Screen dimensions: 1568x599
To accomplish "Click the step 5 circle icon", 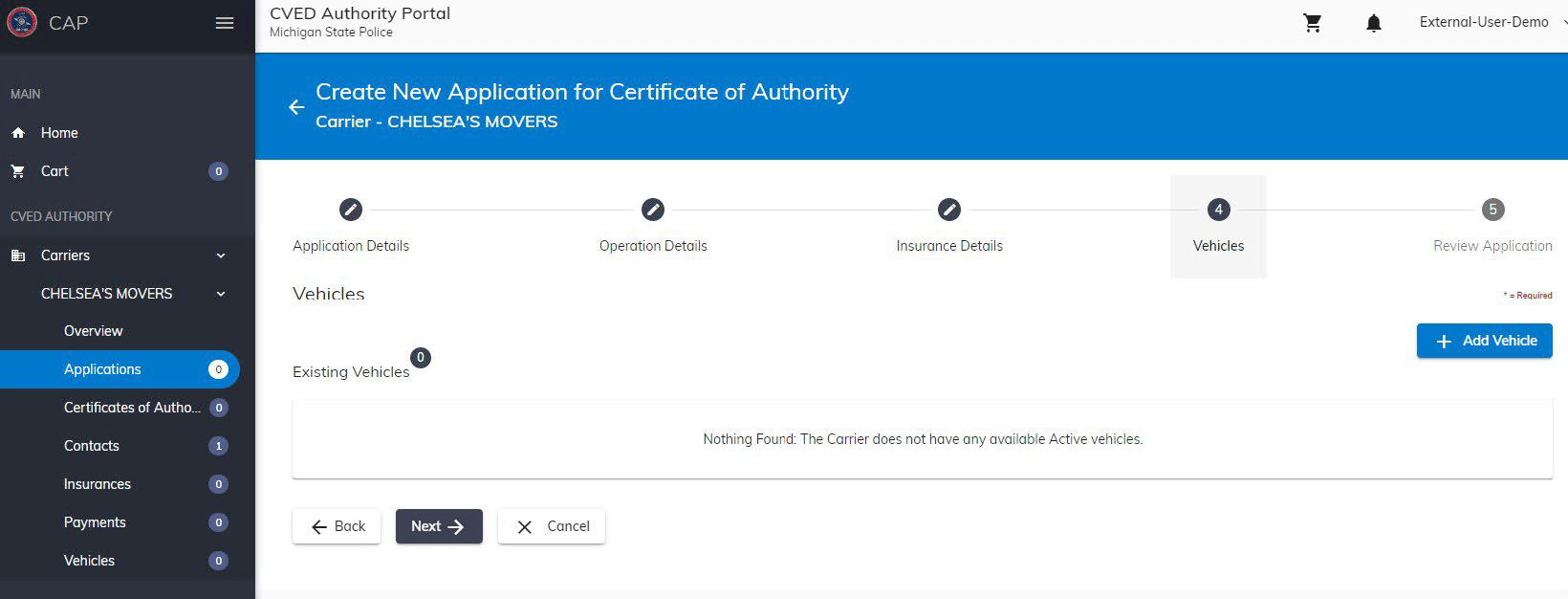I will [x=1492, y=210].
